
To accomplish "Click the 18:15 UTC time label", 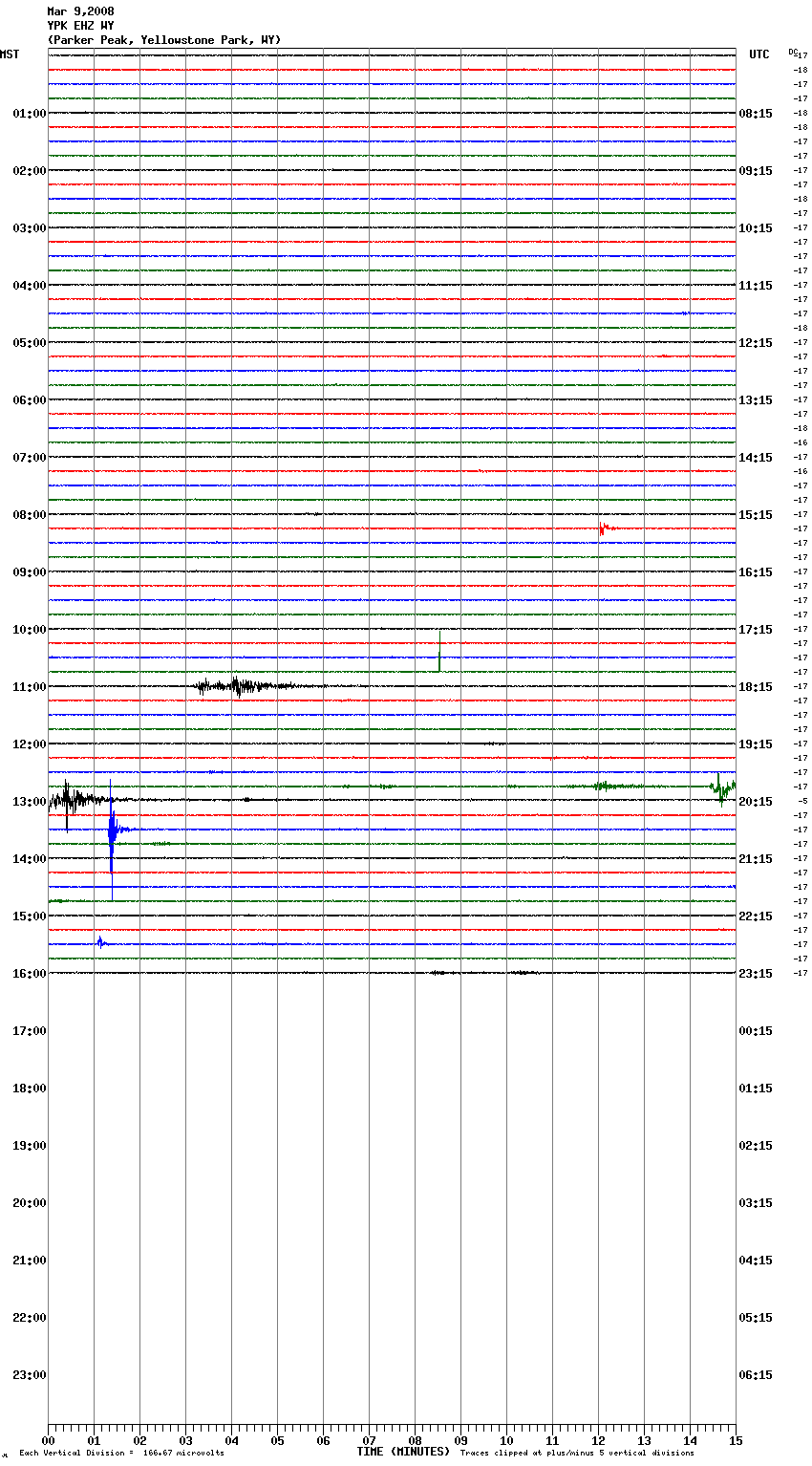I will coord(756,686).
